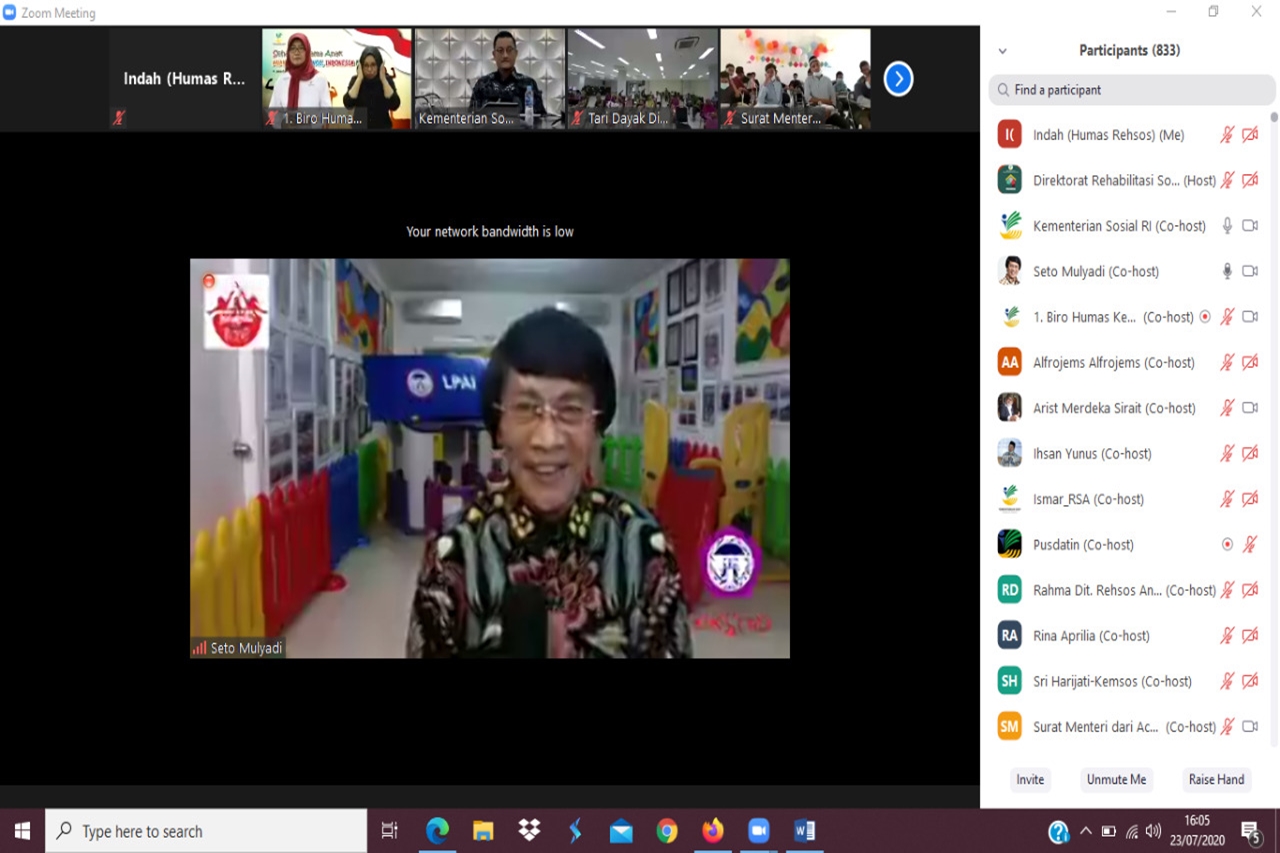Toggle camera of Arist Merdeka Sirait
Viewport: 1280px width, 853px height.
(1250, 408)
